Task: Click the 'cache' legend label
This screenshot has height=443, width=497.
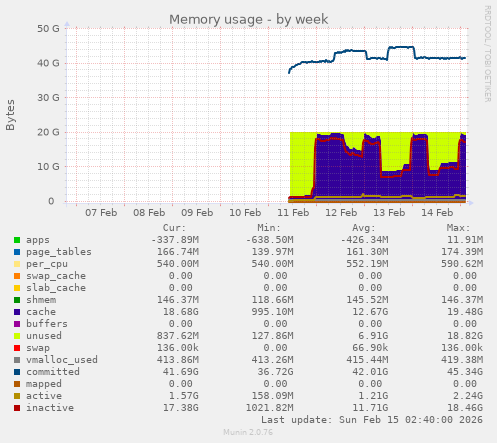Action: tap(41, 312)
